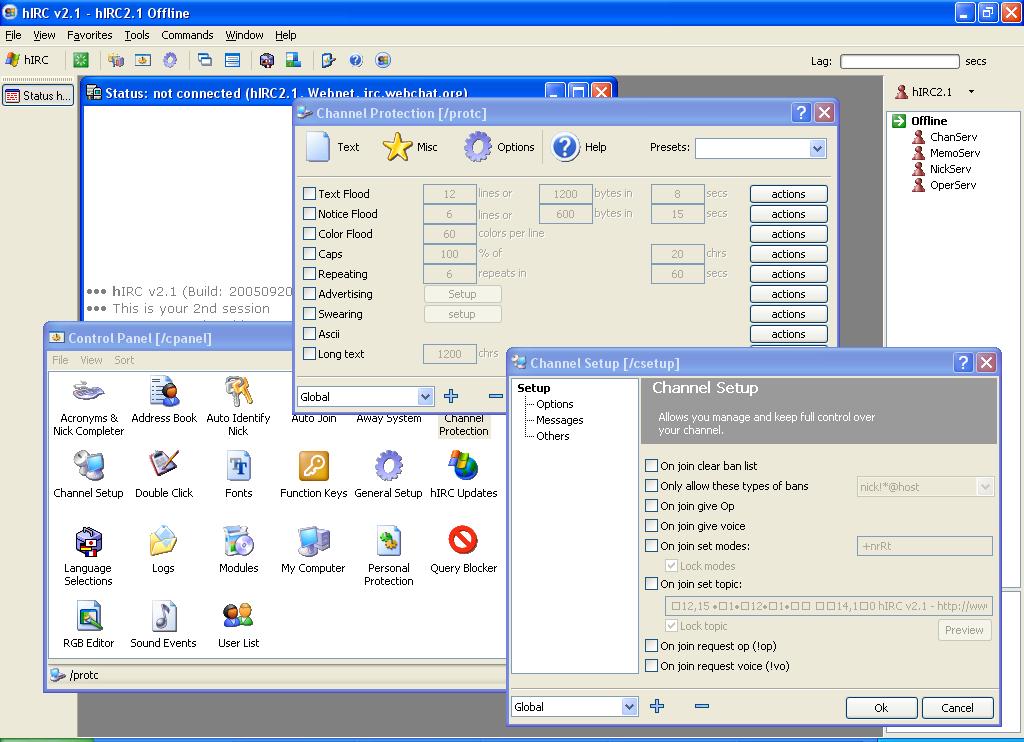
Task: Open hIRC Updates icon
Action: [463, 466]
